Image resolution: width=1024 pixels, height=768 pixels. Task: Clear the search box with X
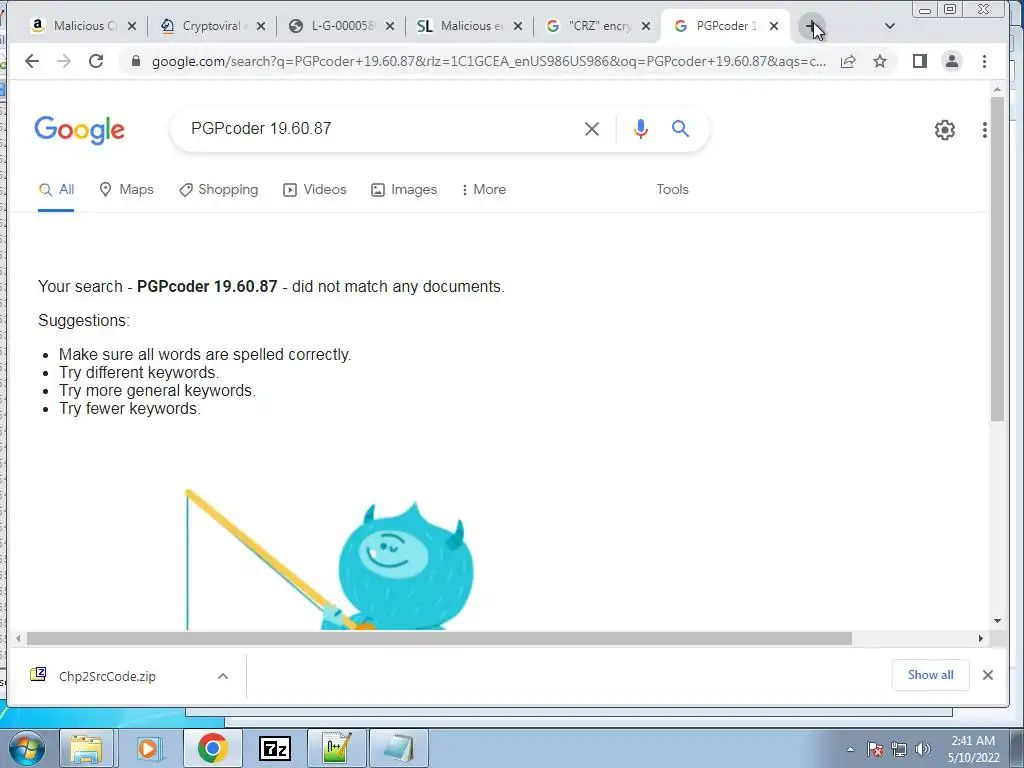(592, 129)
